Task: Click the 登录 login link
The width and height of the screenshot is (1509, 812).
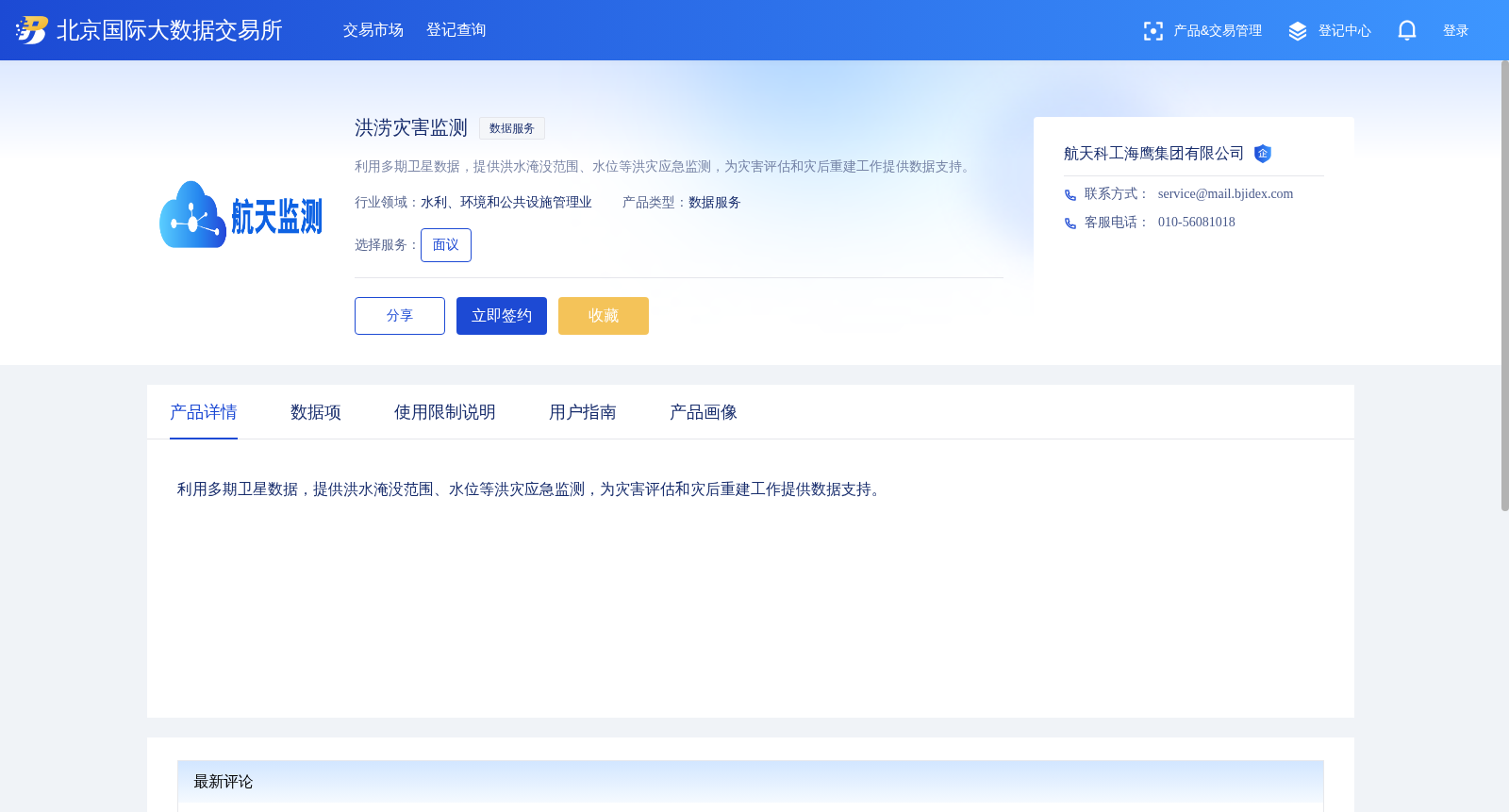Action: [x=1456, y=31]
